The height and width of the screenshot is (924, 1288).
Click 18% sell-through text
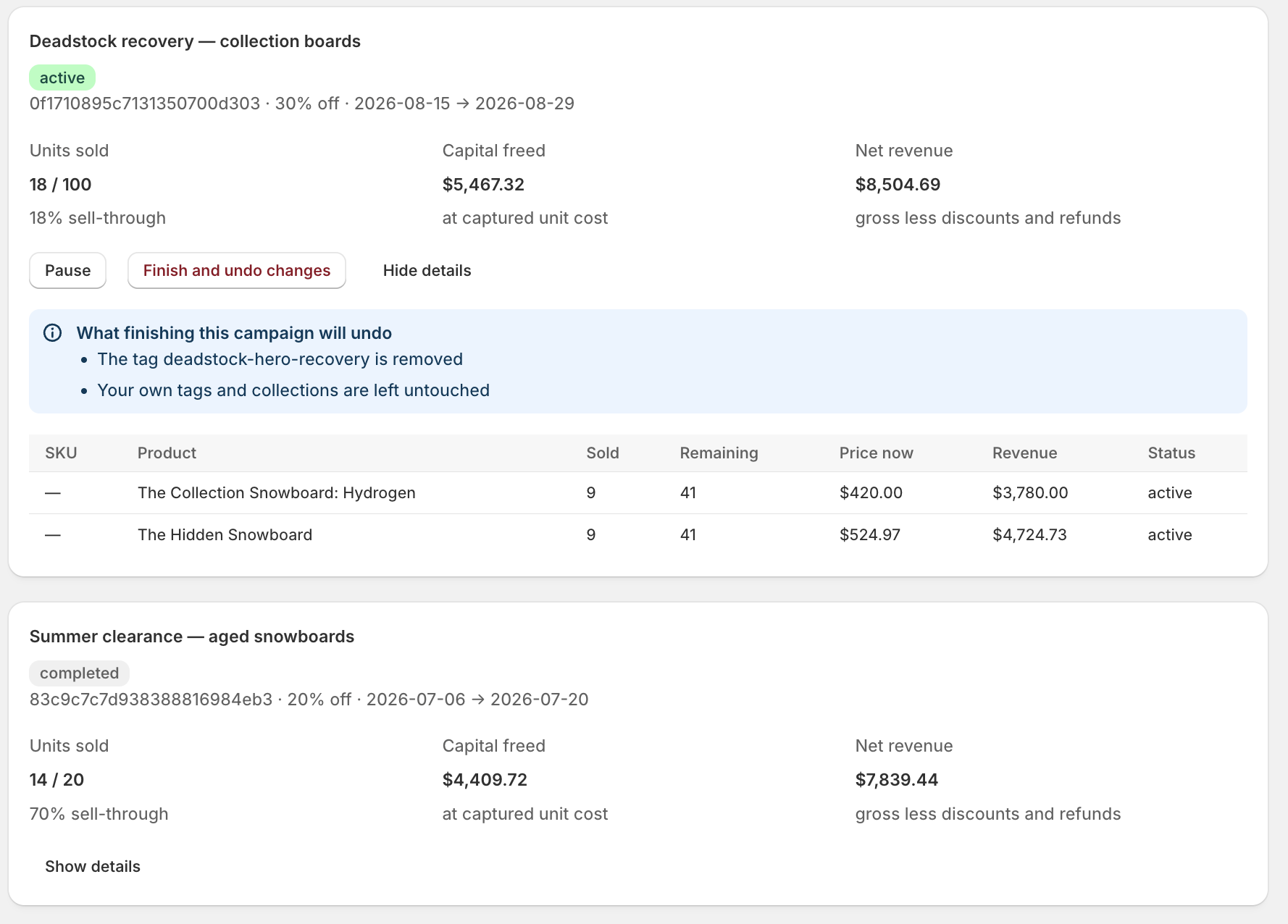pyautogui.click(x=98, y=218)
